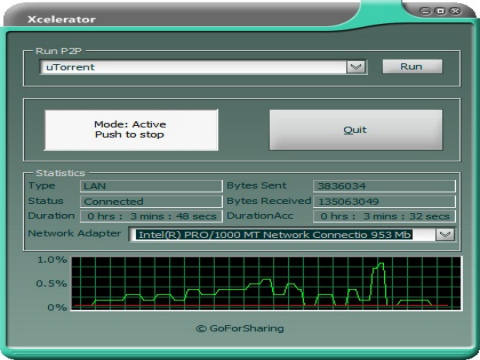Click the Run button
This screenshot has width=480, height=360.
pos(412,66)
